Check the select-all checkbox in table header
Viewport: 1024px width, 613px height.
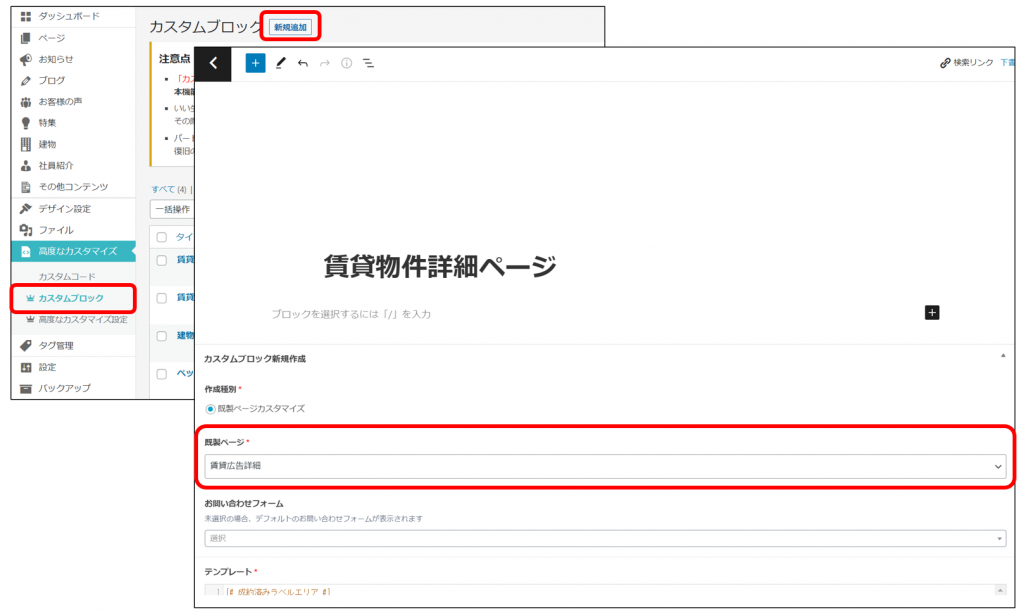[161, 237]
